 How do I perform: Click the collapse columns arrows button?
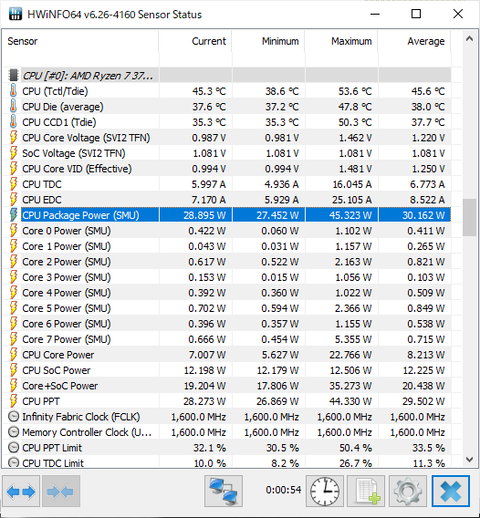click(x=61, y=491)
